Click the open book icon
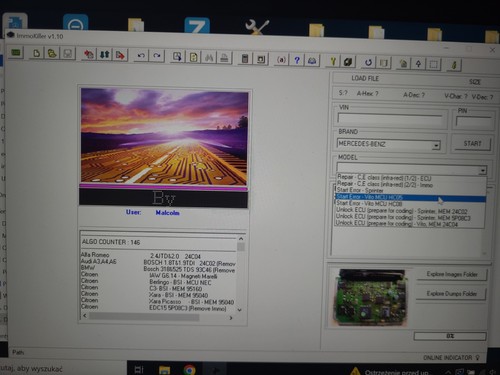This screenshot has width=500, height=375. [x=312, y=60]
